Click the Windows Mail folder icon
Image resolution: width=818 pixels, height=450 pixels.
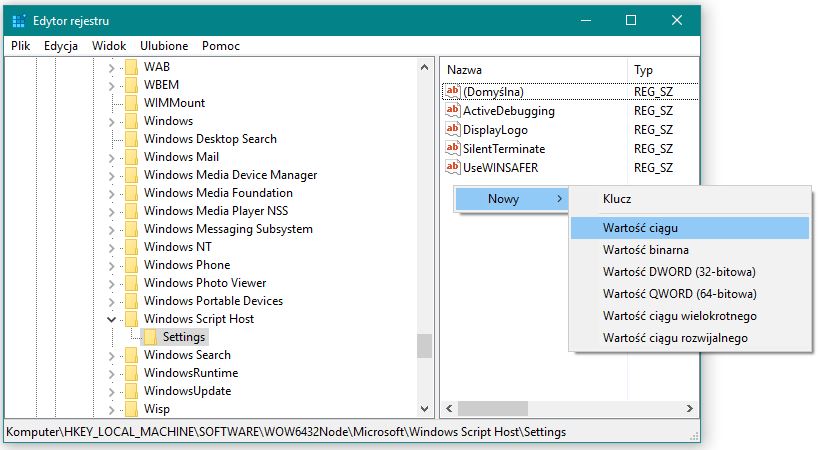click(x=131, y=156)
